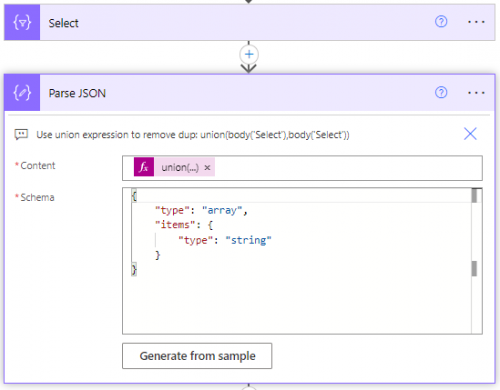The height and width of the screenshot is (390, 500).
Task: Click the Schema field label
Action: [x=37, y=197]
